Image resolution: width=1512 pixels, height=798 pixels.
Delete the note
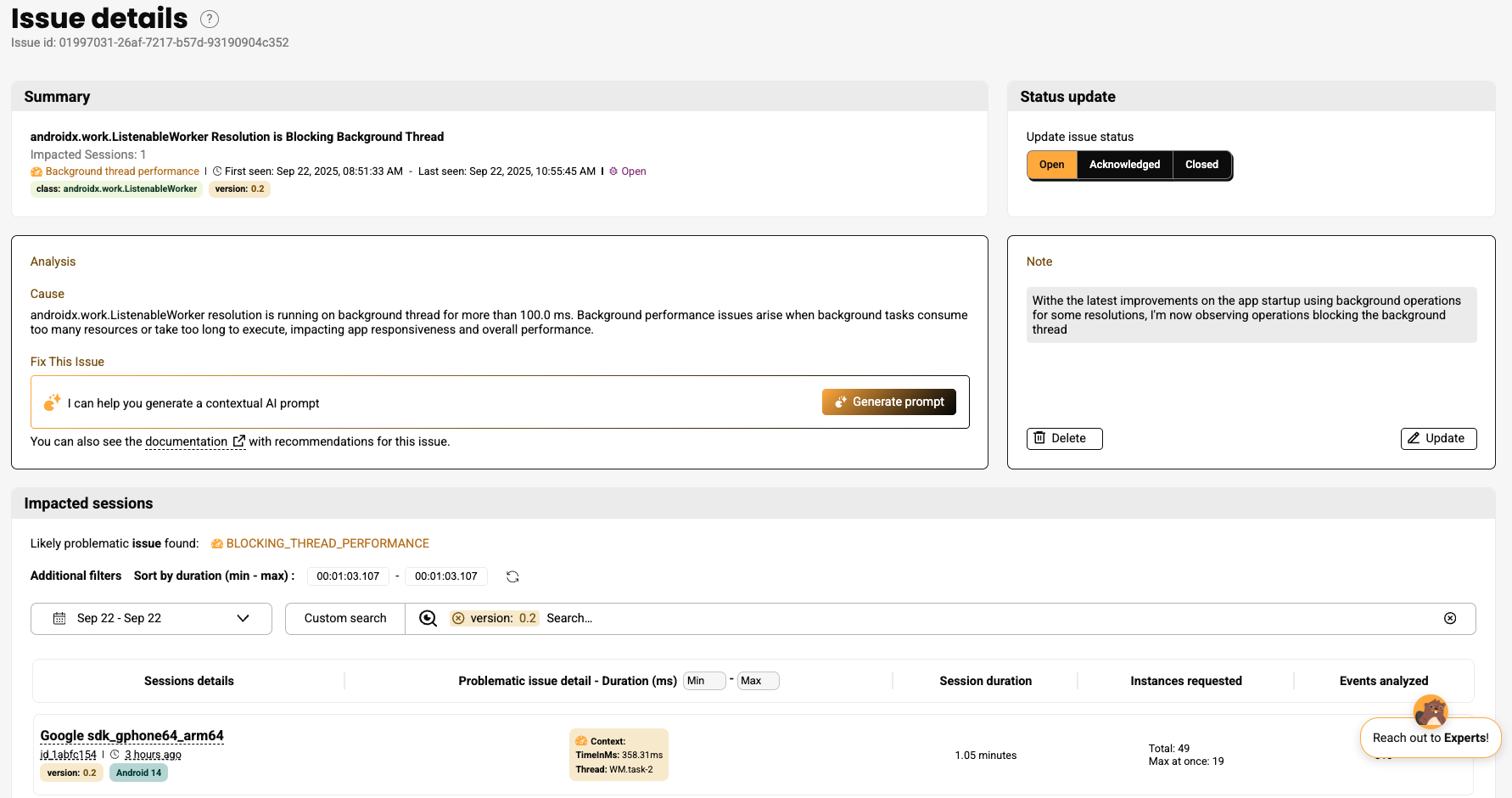pos(1064,439)
